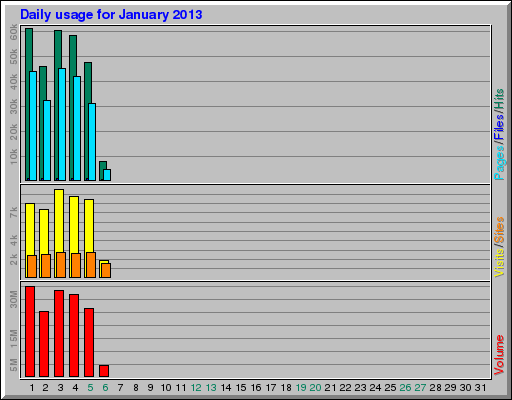Click the cyan Files bar for day 4
This screenshot has height=400, width=512.
click(77, 128)
